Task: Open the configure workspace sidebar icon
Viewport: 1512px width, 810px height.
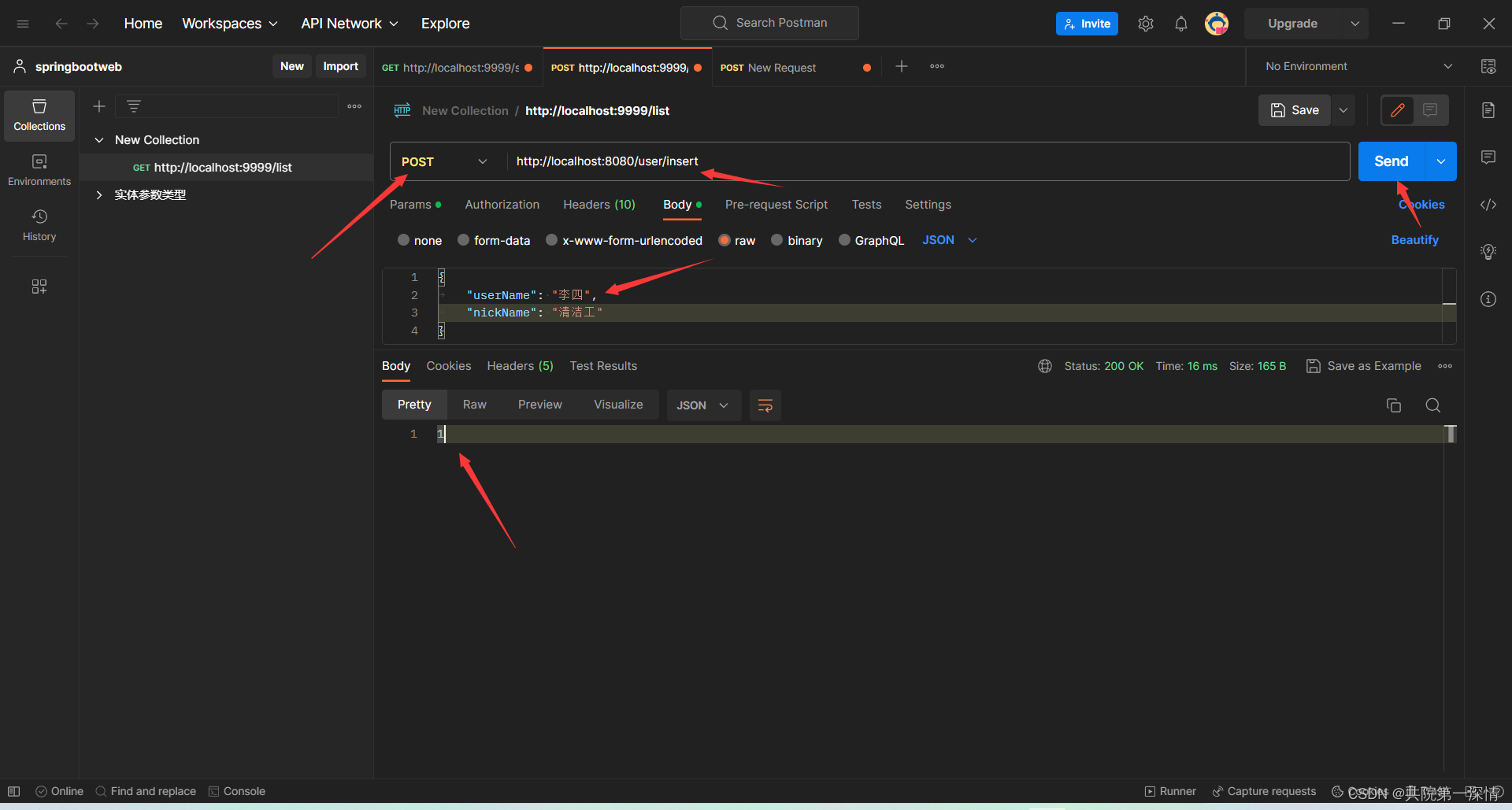Action: [39, 287]
